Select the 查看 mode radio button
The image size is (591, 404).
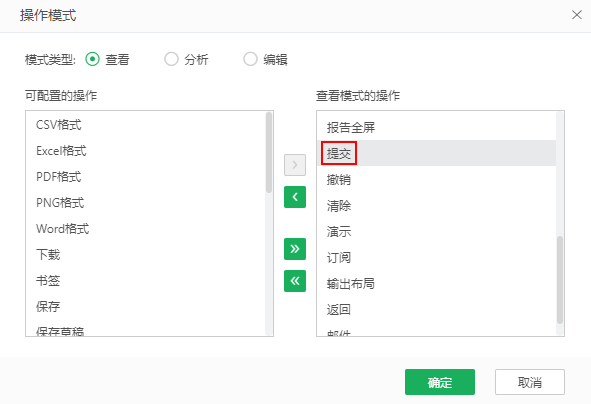point(92,59)
